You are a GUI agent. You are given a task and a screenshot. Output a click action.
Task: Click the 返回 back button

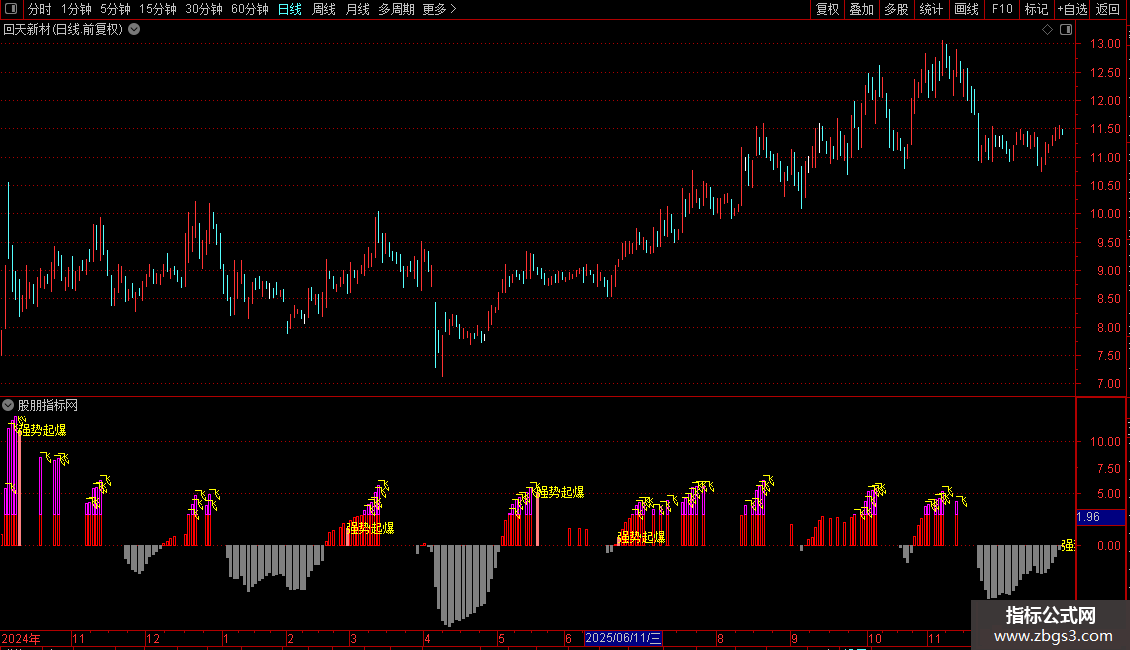tap(1108, 9)
